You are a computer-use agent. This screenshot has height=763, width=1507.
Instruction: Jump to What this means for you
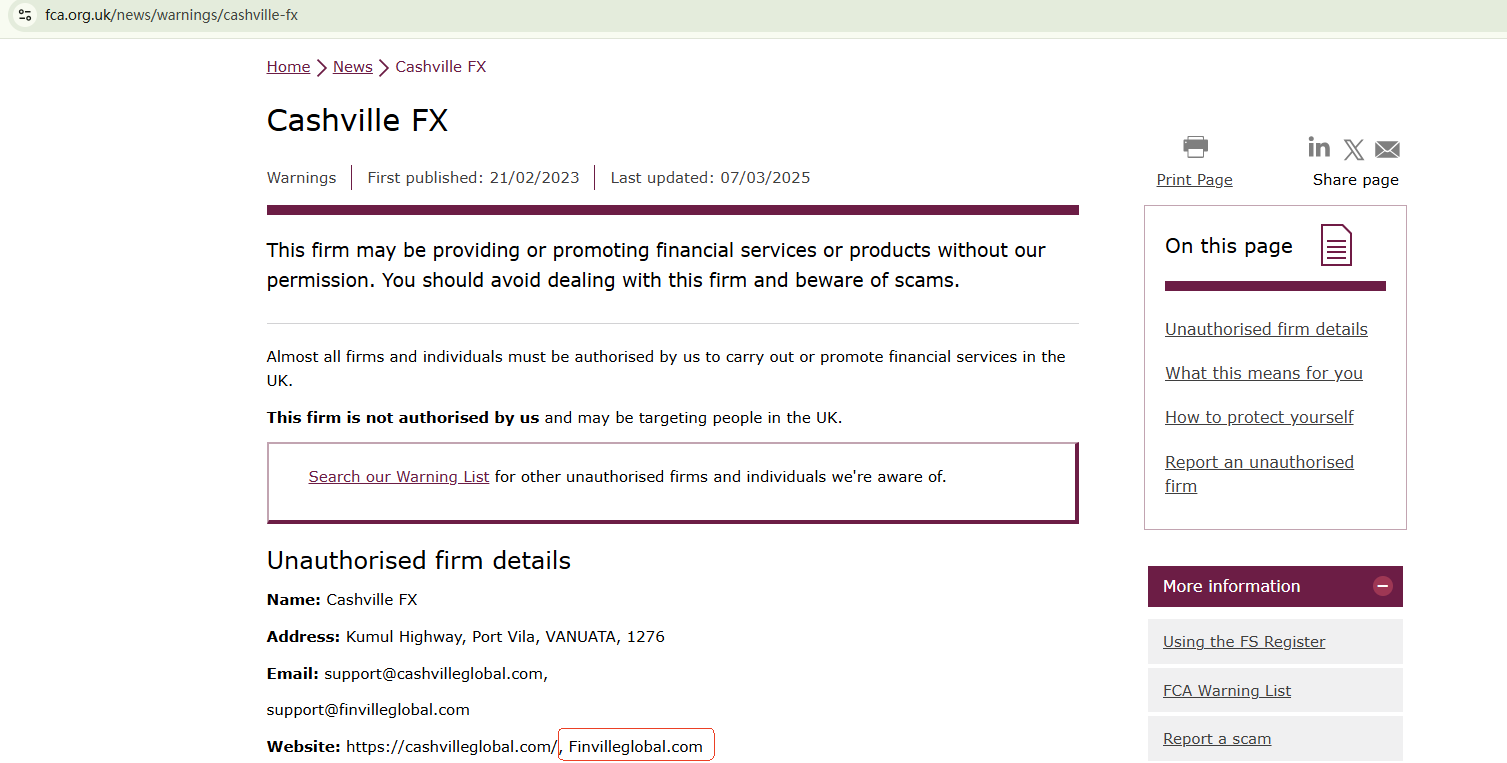1263,373
